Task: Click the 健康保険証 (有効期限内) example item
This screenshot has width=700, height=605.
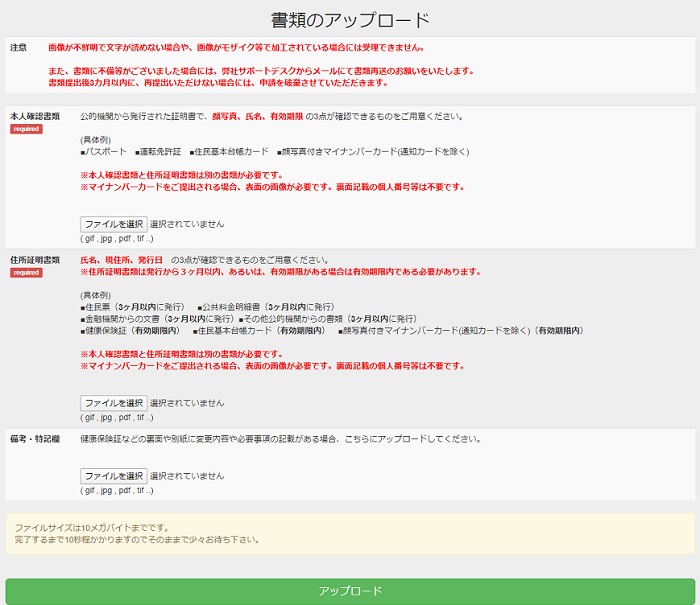Action: pyautogui.click(x=130, y=330)
